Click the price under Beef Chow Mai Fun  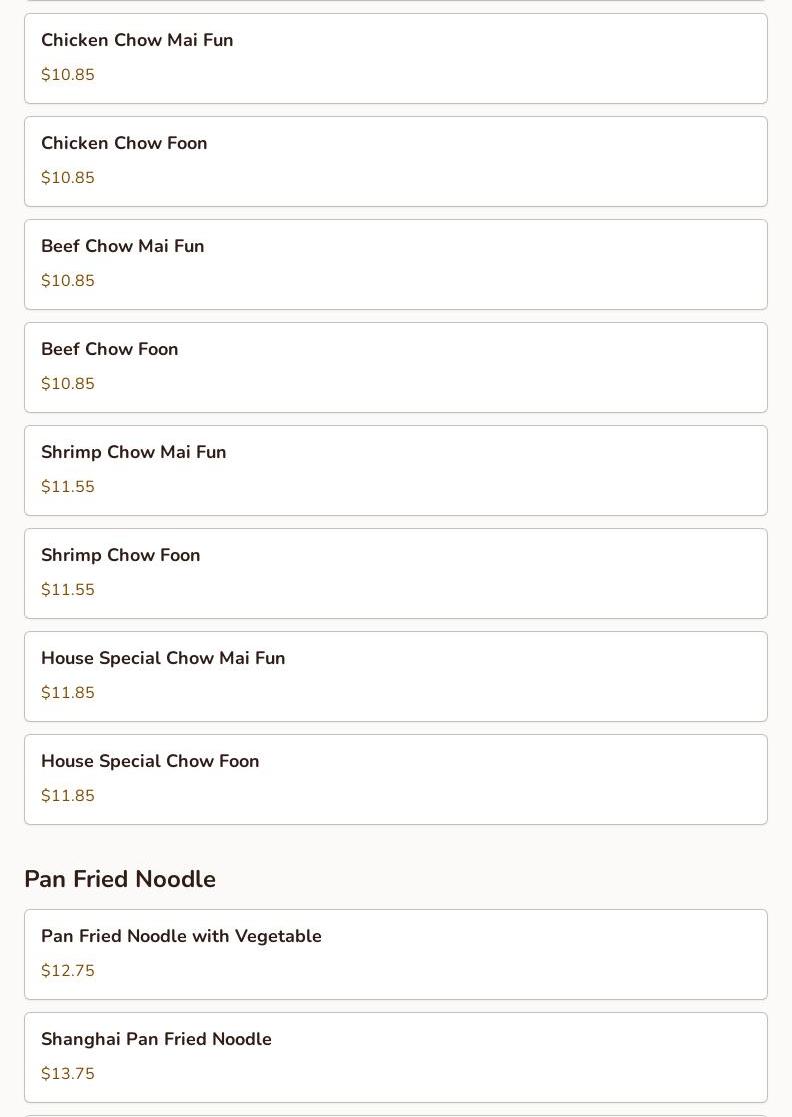(x=68, y=281)
